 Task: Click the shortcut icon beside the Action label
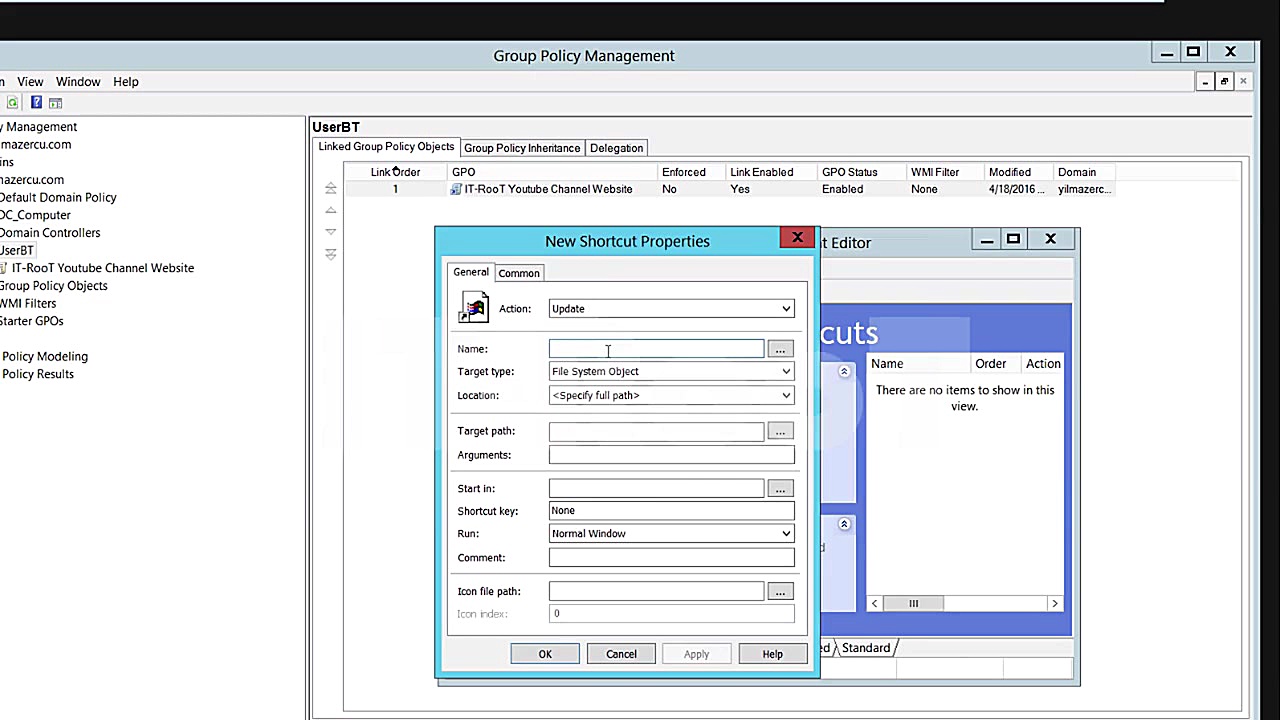coord(473,308)
